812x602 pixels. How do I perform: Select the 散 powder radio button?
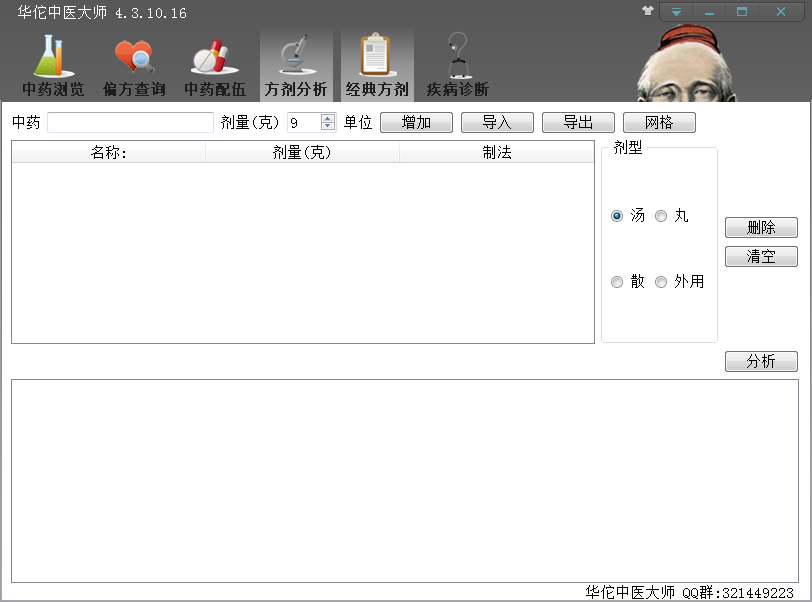617,282
